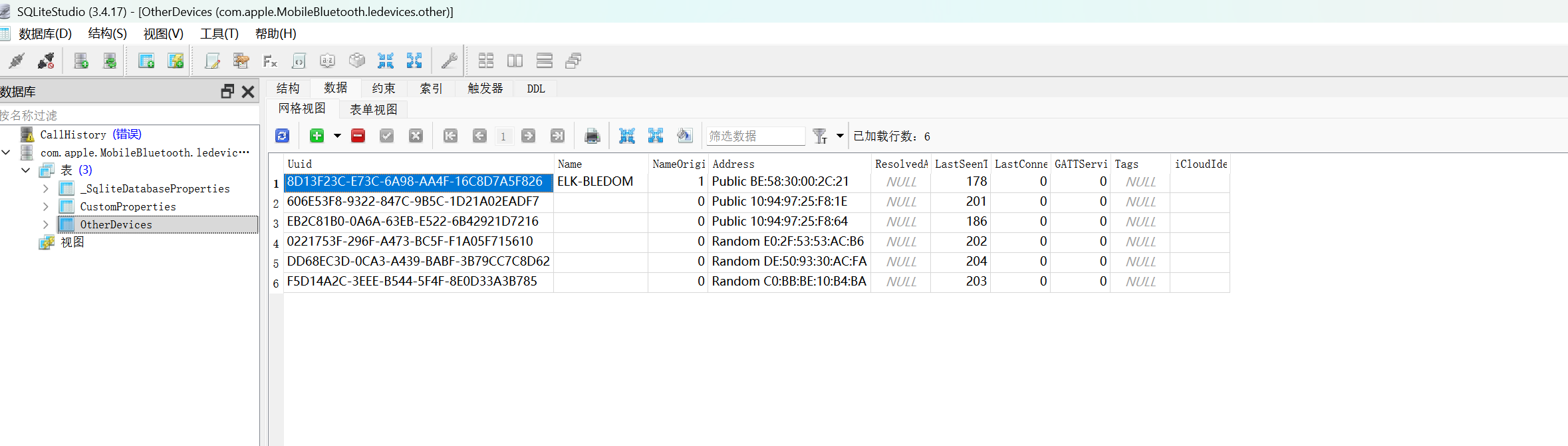The width and height of the screenshot is (1568, 446).
Task: Click the disconnect database icon
Action: click(46, 61)
